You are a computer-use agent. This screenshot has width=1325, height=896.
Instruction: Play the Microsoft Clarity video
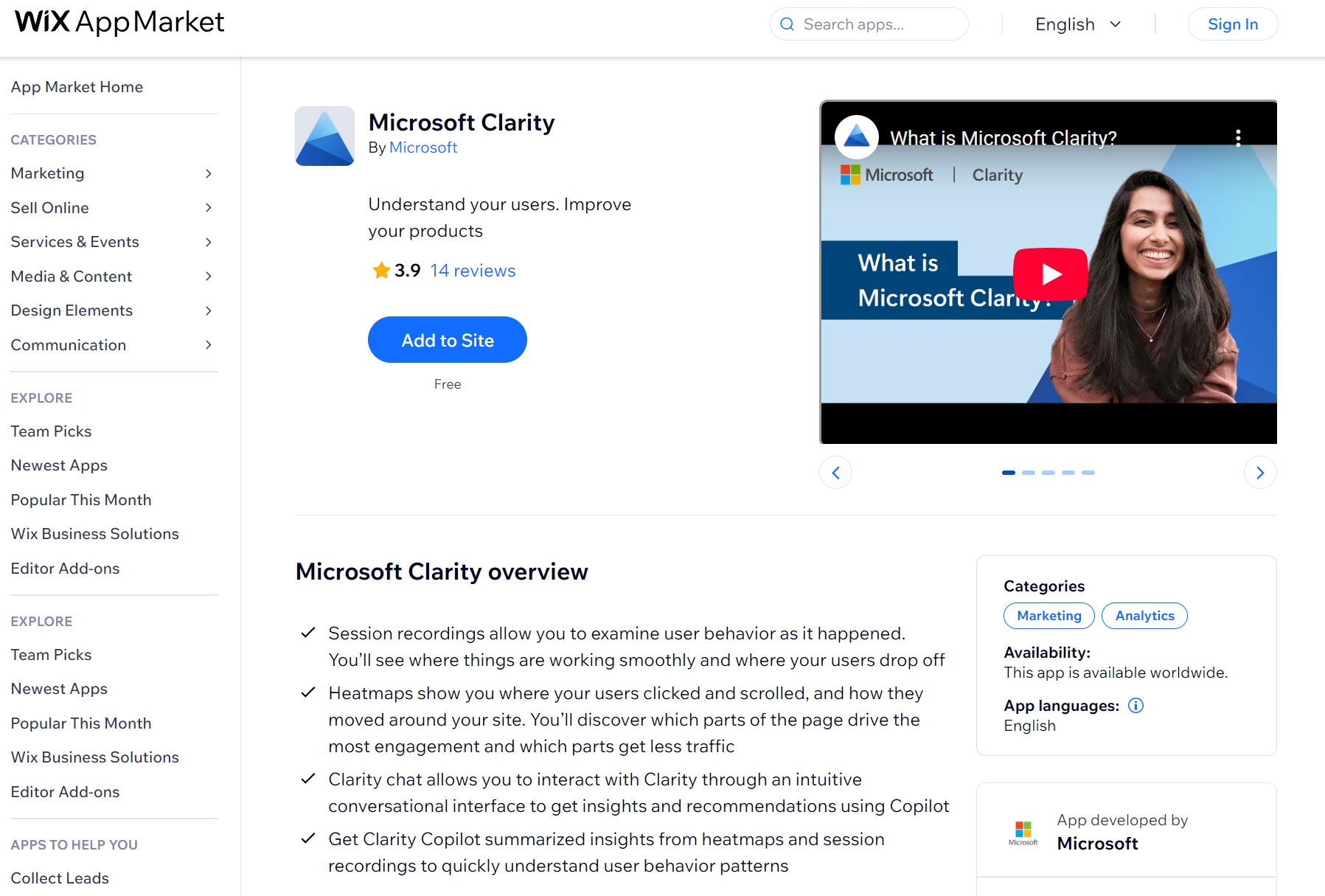pyautogui.click(x=1050, y=273)
